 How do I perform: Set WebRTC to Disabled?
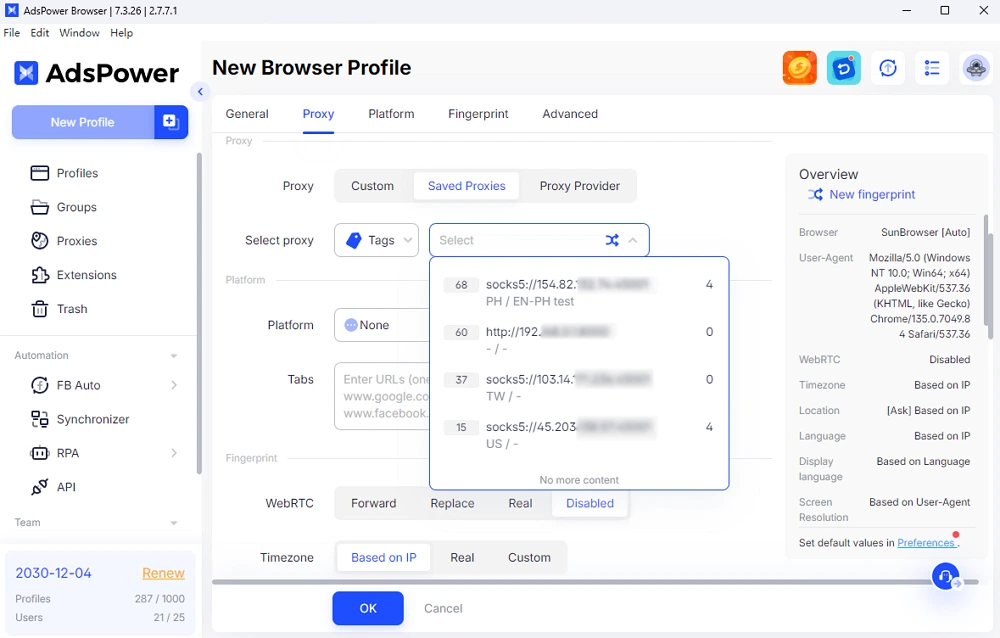[590, 503]
